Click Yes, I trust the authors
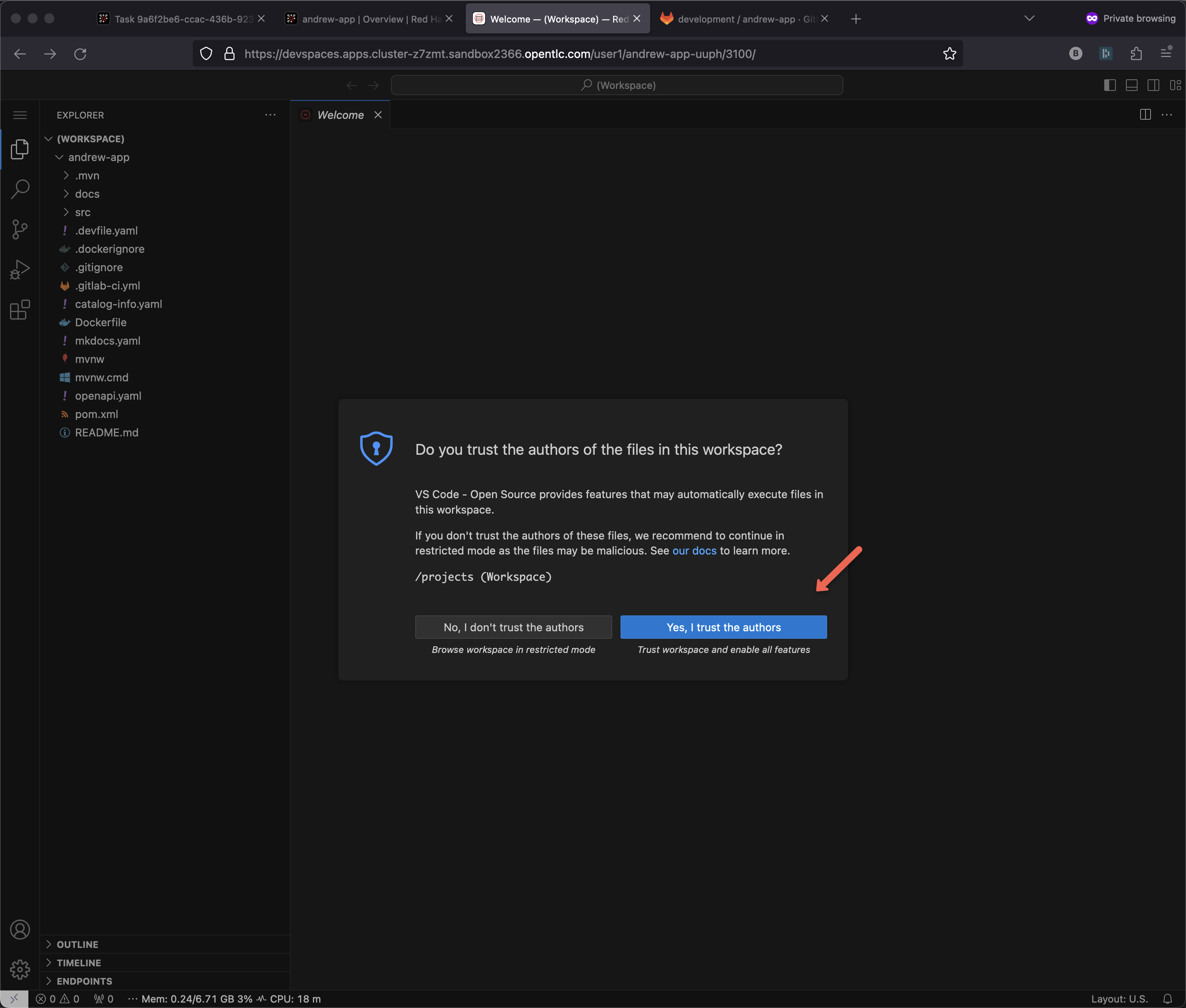This screenshot has width=1186, height=1008. [x=723, y=627]
